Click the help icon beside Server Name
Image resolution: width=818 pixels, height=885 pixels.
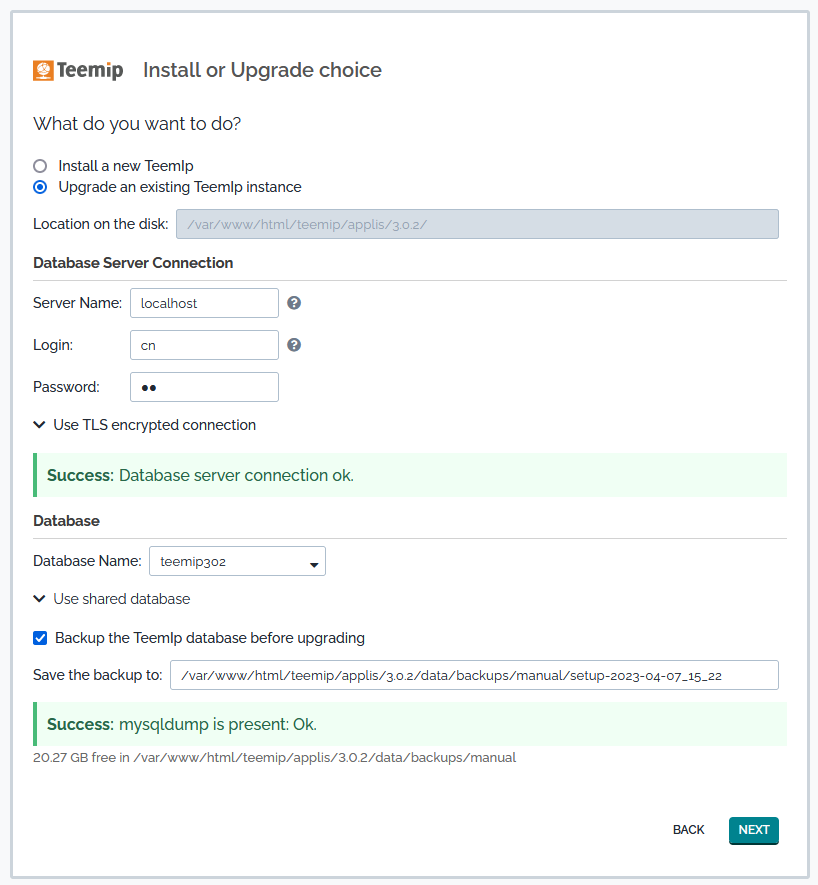pos(294,303)
